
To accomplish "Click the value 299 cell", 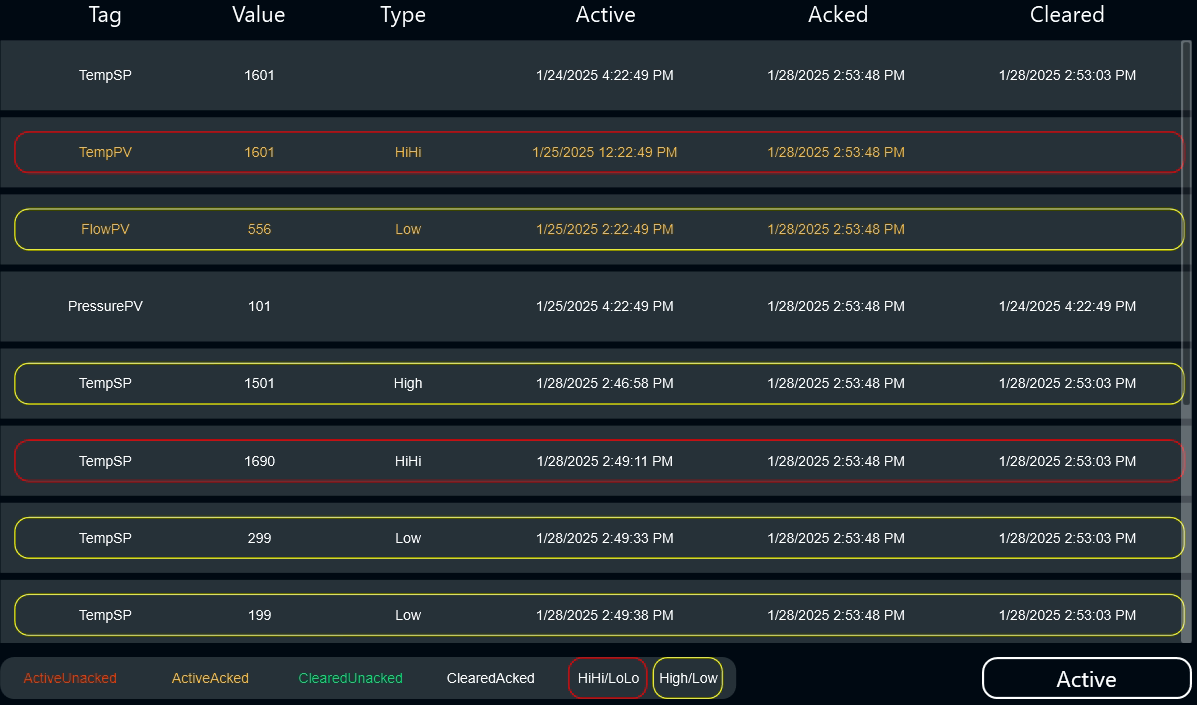I will (x=260, y=539).
